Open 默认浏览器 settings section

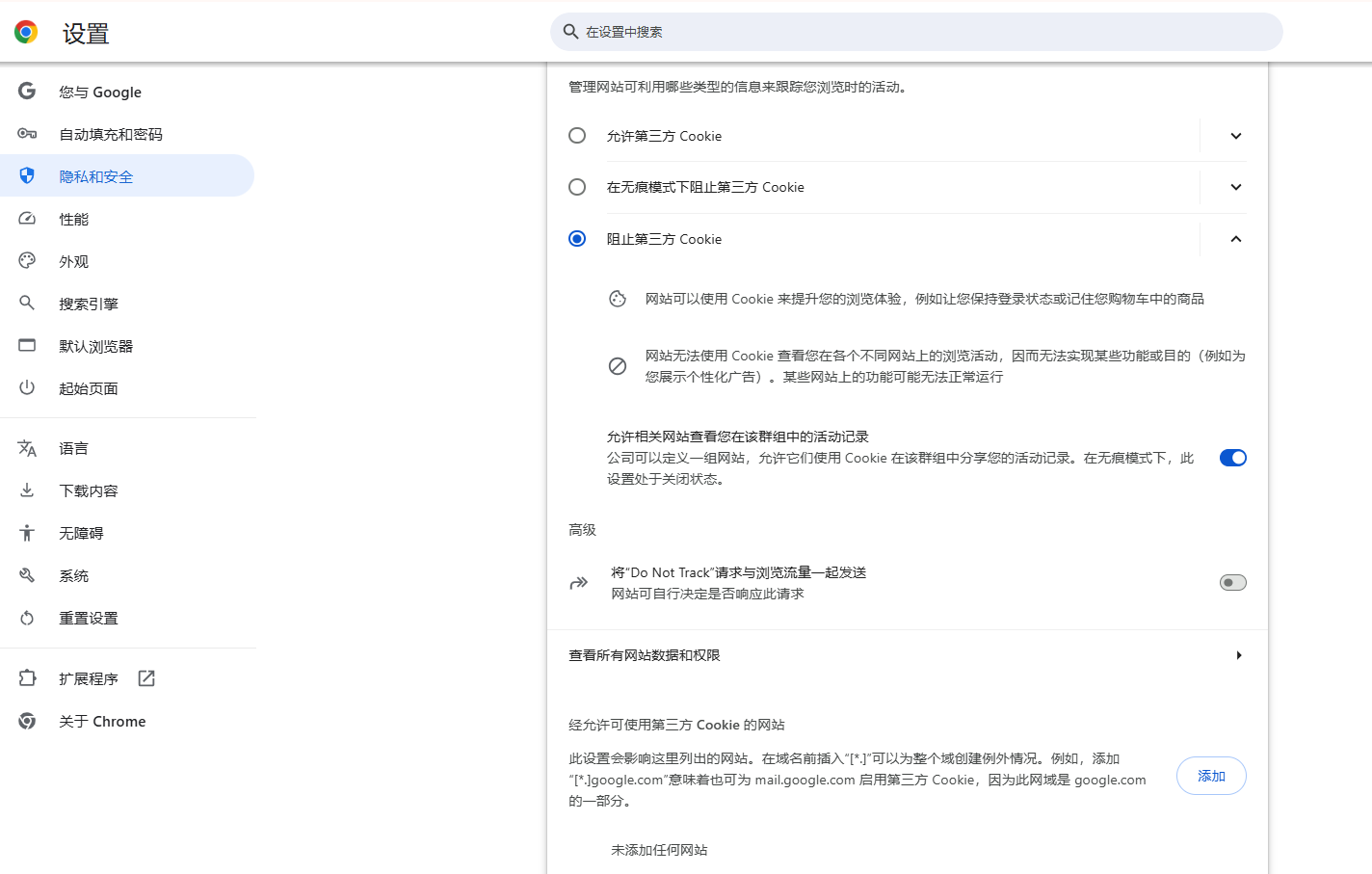click(x=128, y=346)
